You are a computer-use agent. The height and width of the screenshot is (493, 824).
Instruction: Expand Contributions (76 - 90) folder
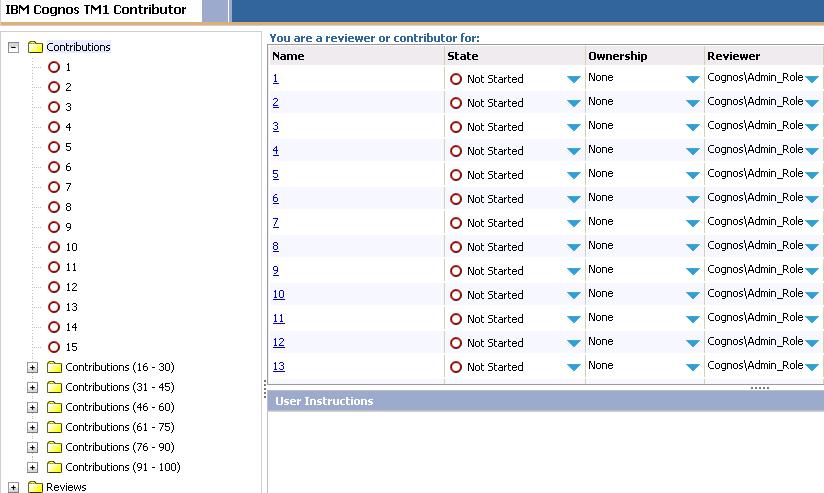coord(33,447)
